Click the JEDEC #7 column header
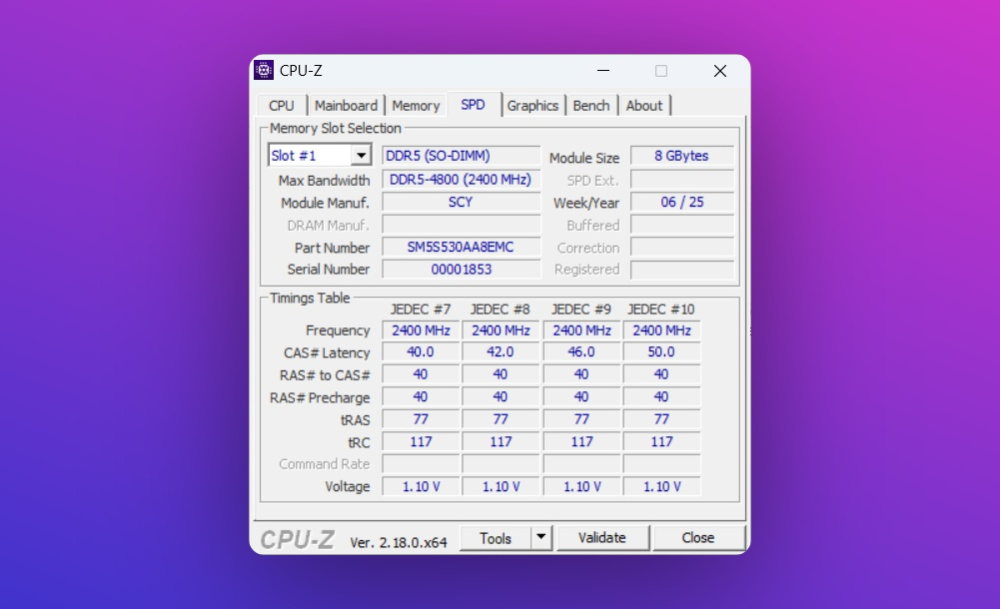 click(x=420, y=310)
